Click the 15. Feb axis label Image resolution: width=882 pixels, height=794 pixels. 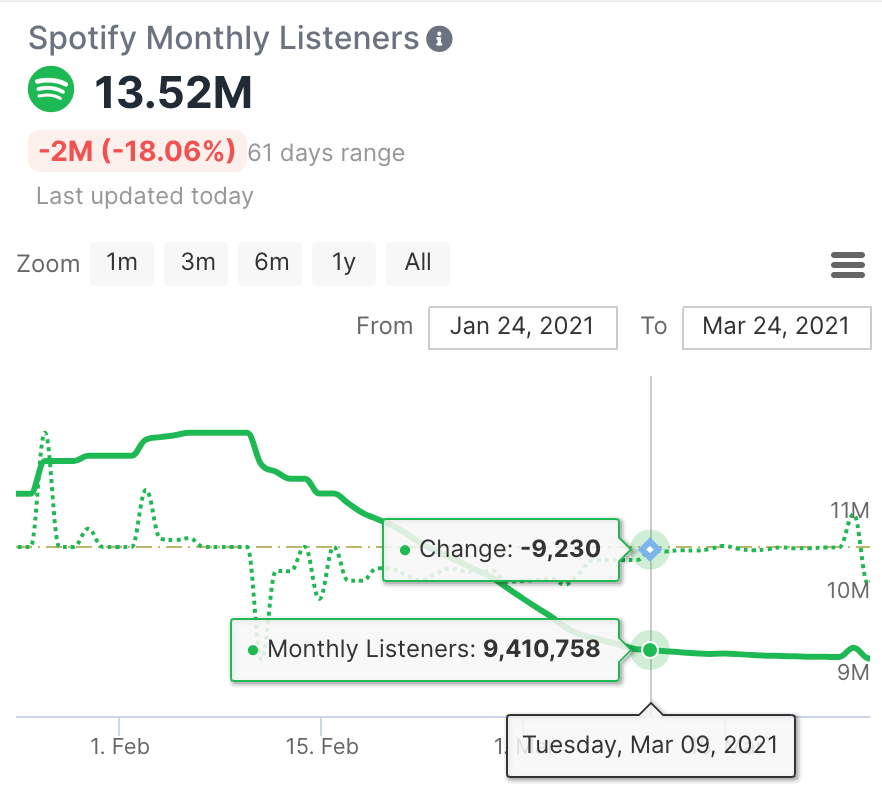tap(321, 746)
